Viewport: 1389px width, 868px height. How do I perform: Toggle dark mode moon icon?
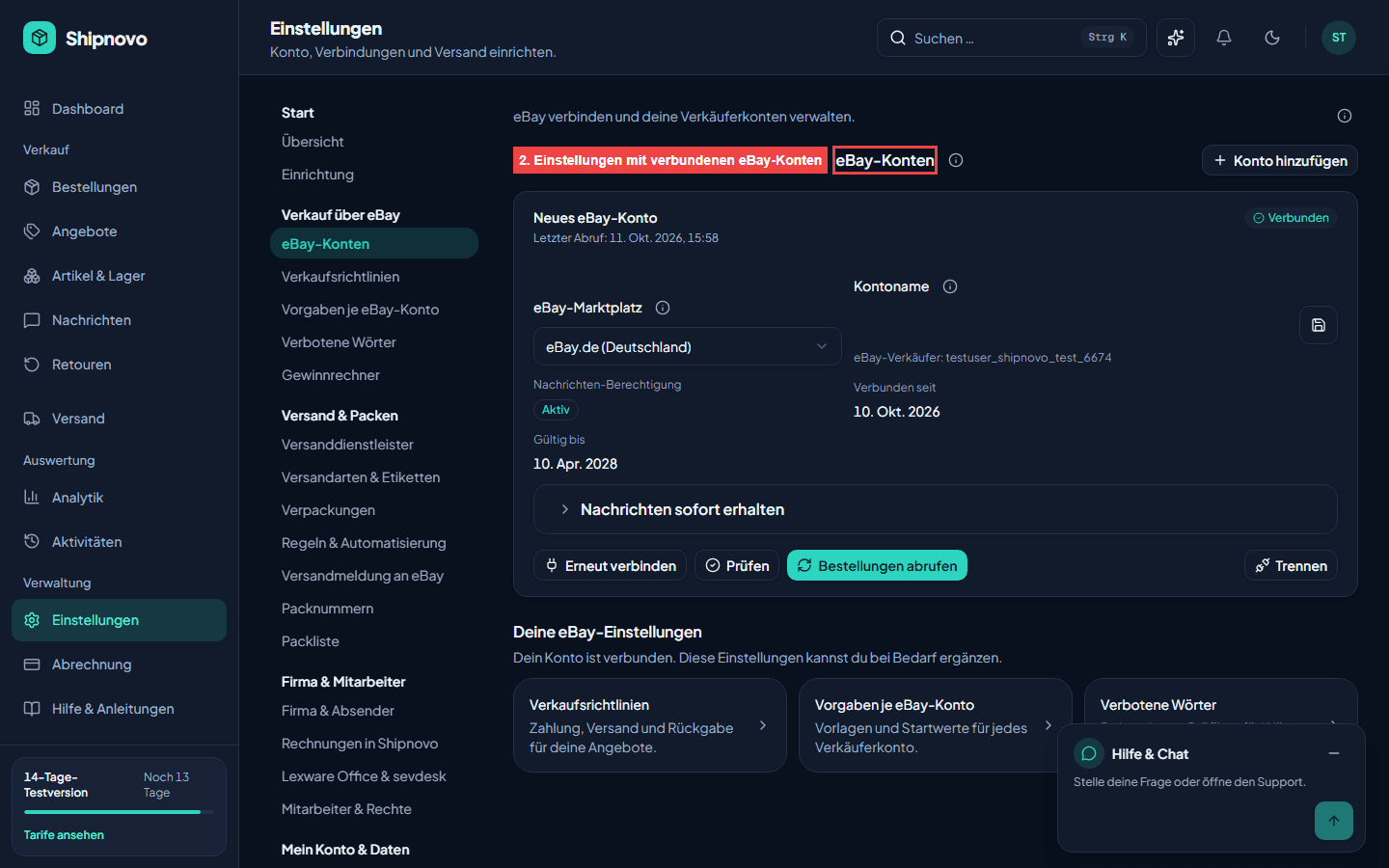(1272, 38)
